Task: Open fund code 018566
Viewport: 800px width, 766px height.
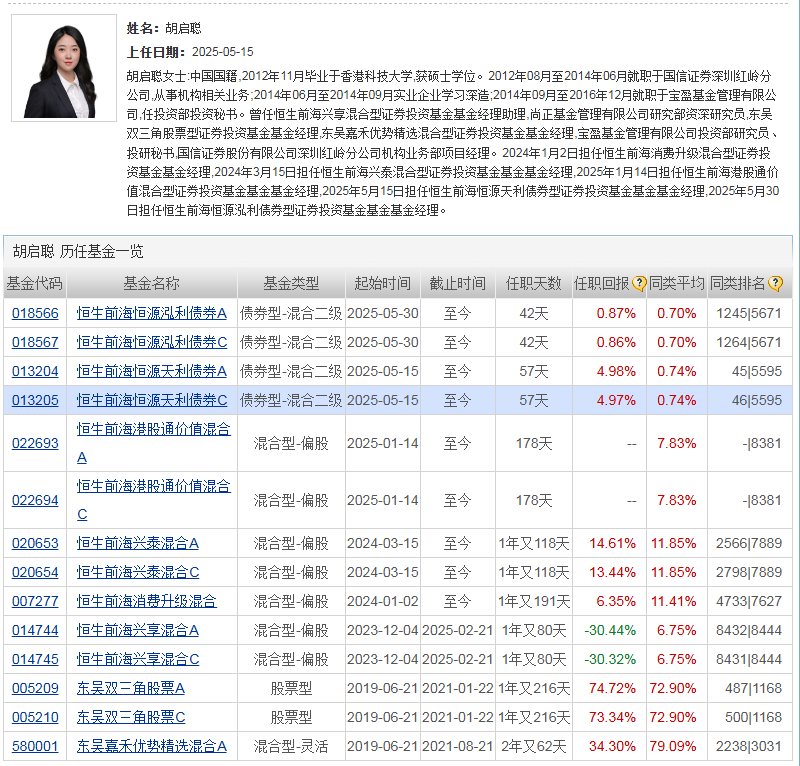Action: (x=35, y=313)
